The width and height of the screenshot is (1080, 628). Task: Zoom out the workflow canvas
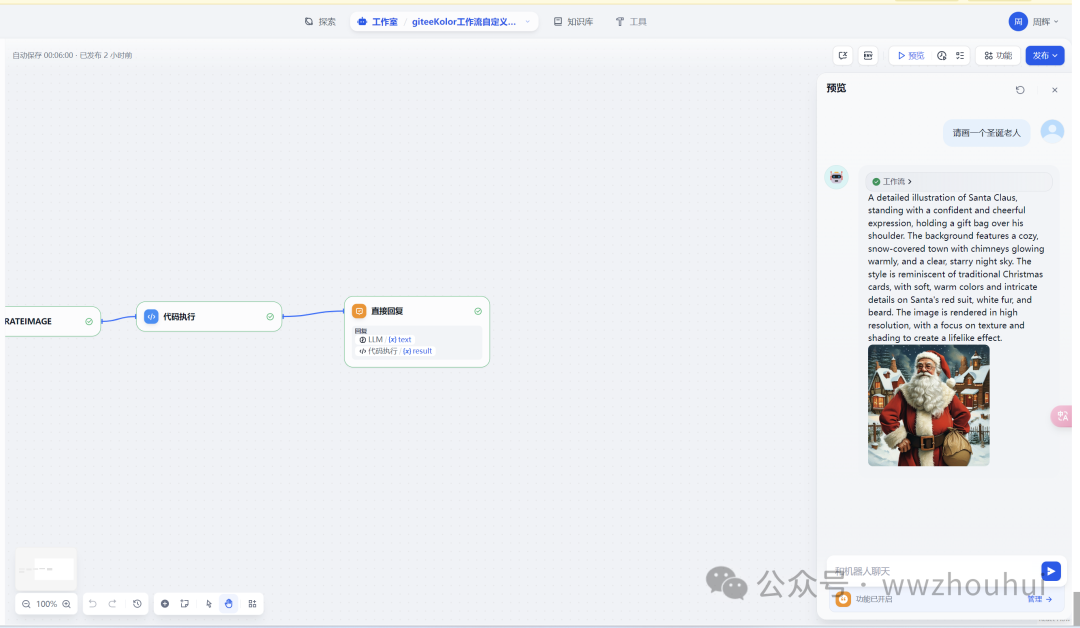(26, 604)
